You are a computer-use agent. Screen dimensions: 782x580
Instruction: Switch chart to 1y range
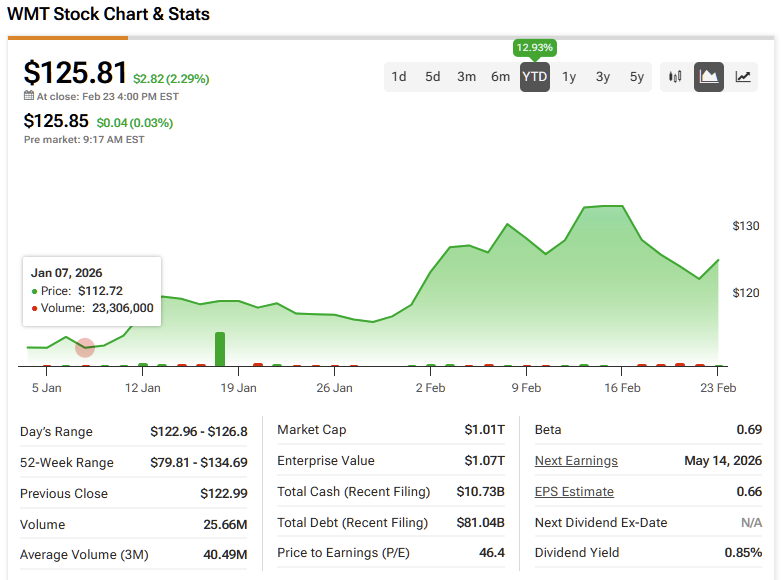[569, 77]
